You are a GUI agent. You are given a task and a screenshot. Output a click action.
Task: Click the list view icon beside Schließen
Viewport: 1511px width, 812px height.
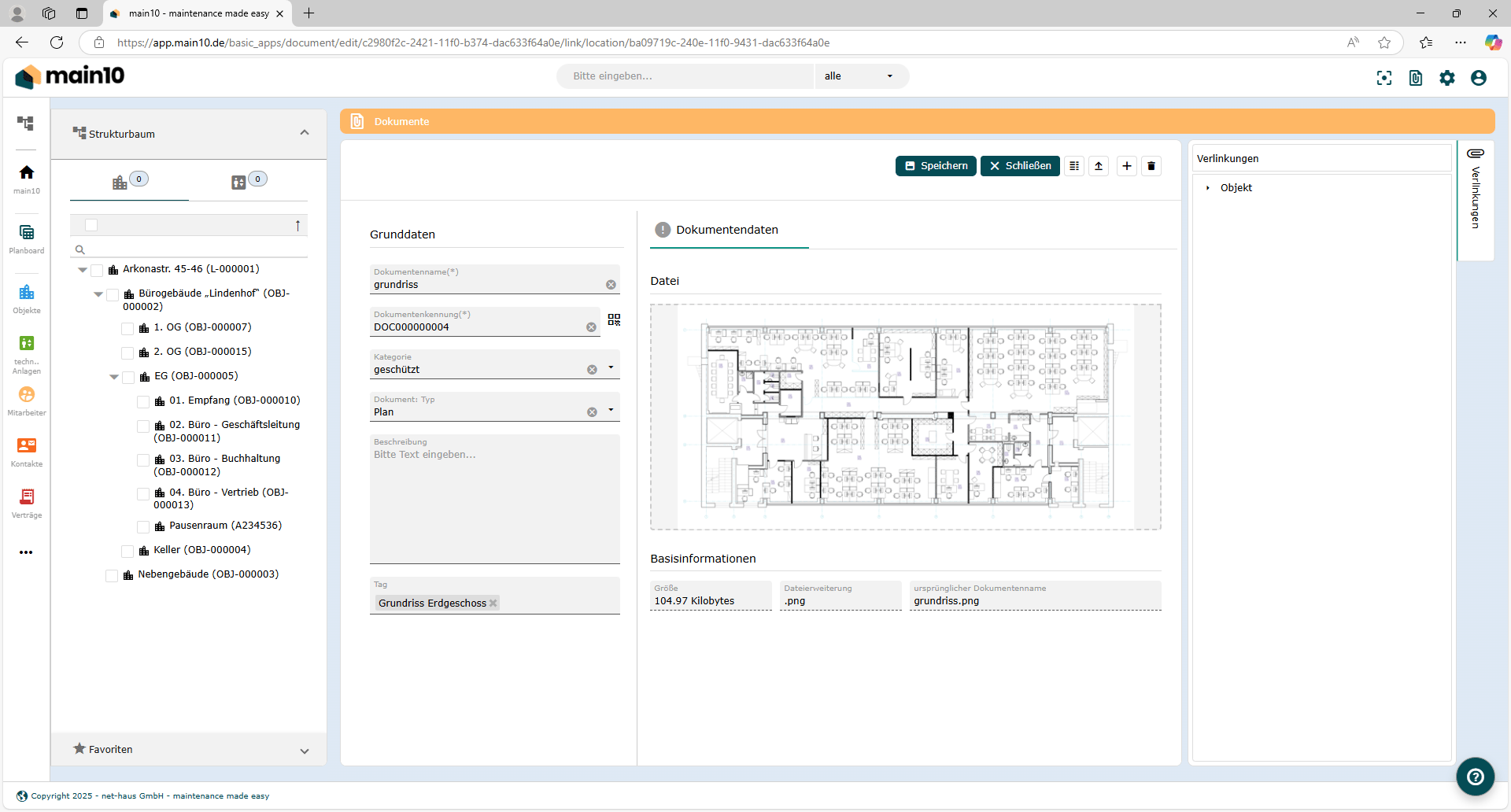(1074, 166)
